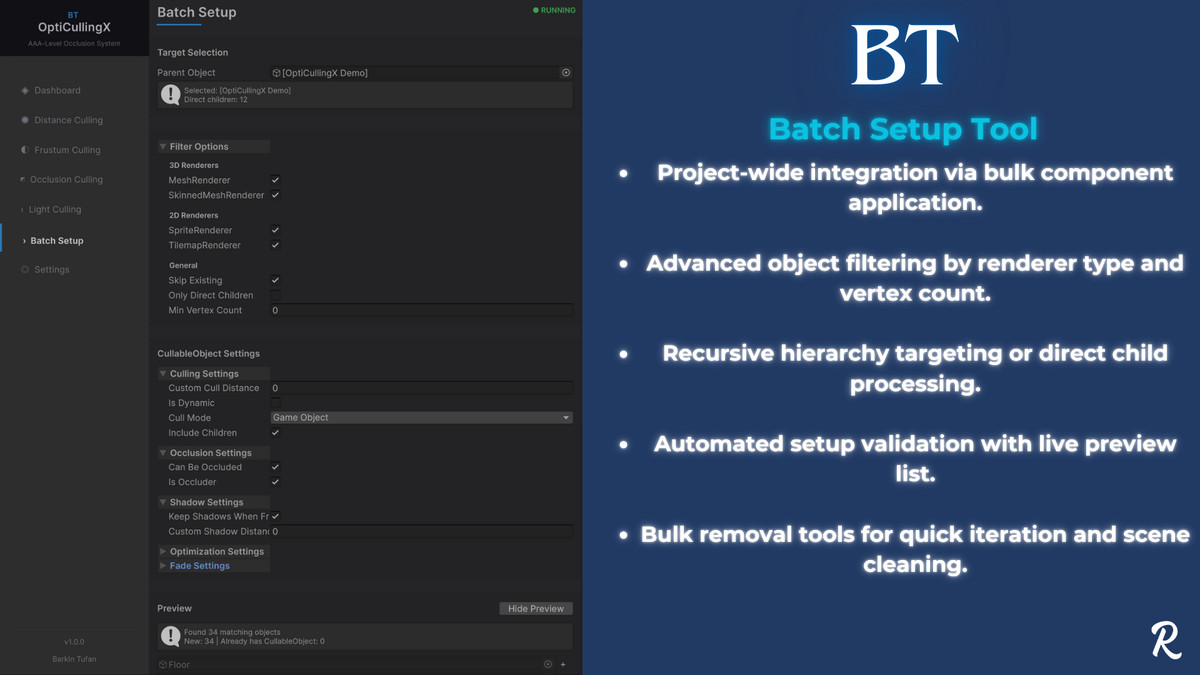The image size is (1200, 675).
Task: Click the Min Vertex Count value field
Action: pyautogui.click(x=420, y=310)
